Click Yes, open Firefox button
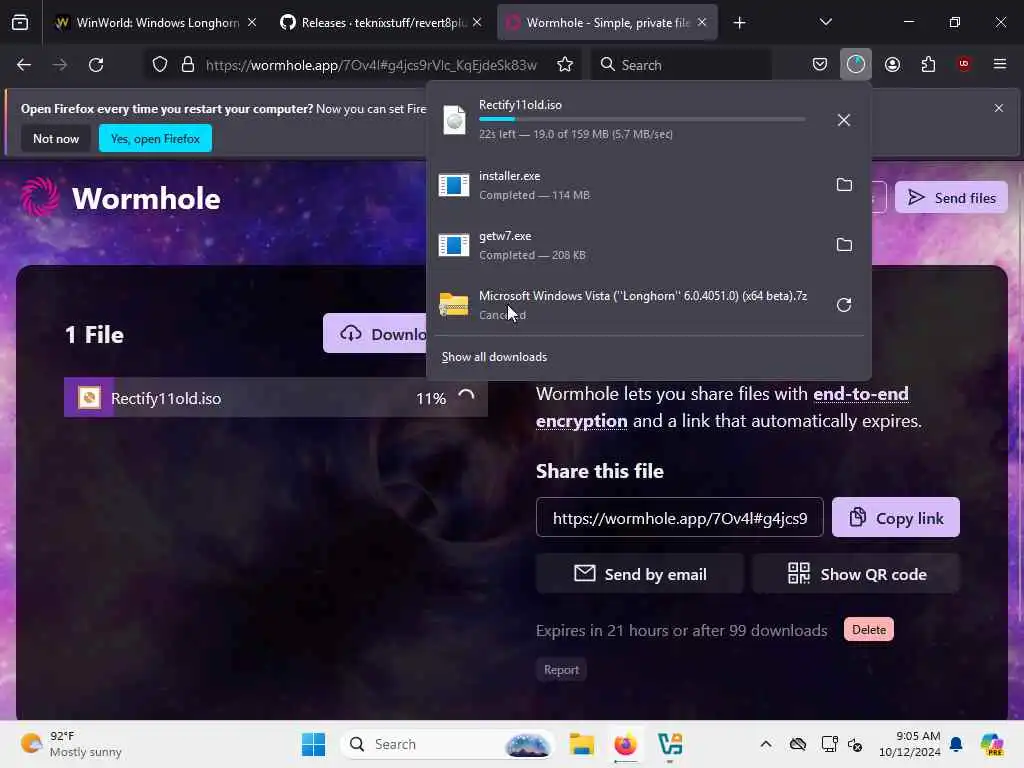Viewport: 1024px width, 768px height. coord(155,138)
